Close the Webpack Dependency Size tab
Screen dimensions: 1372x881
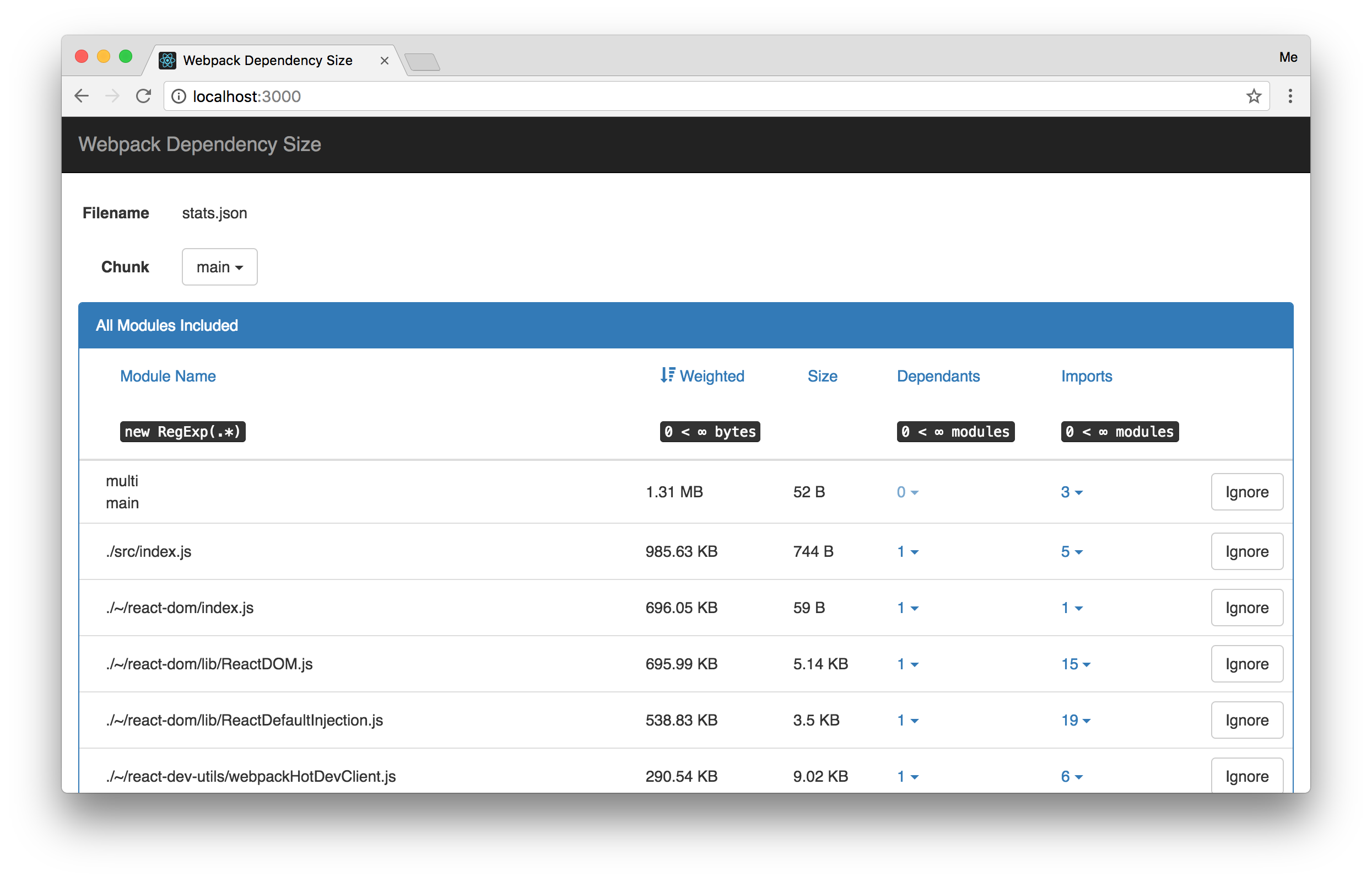coord(384,61)
